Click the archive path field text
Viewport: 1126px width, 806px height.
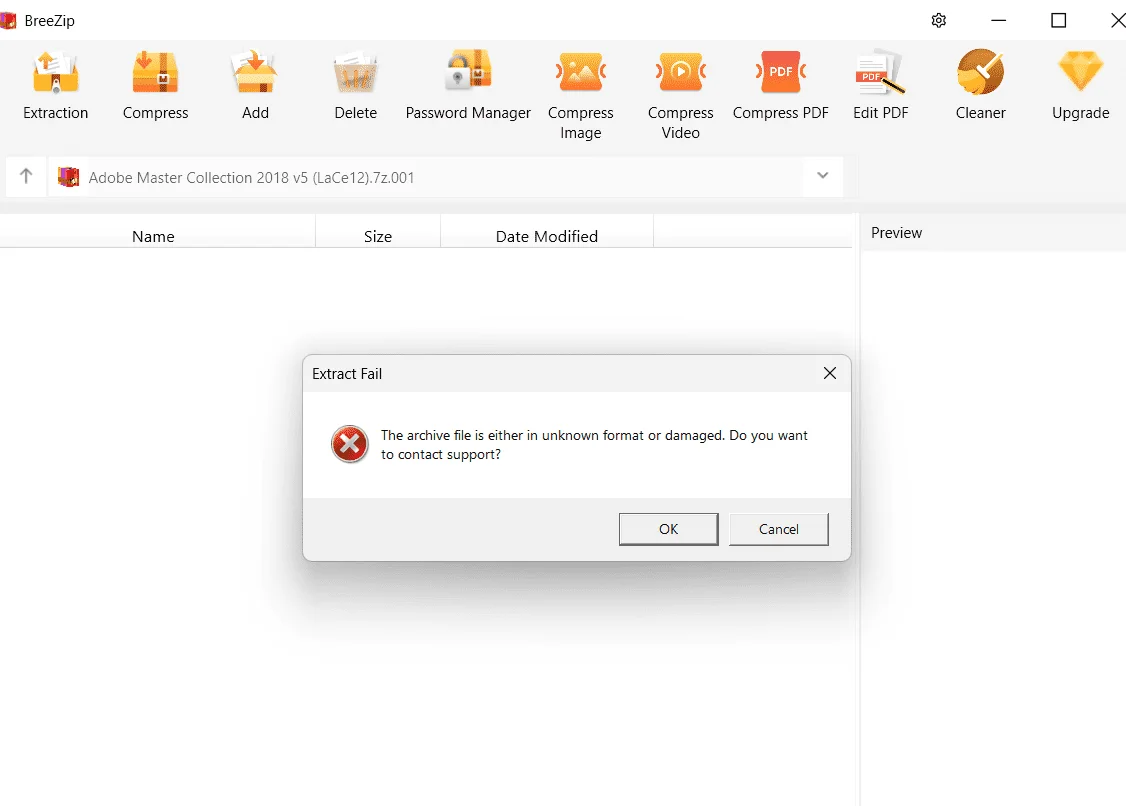tap(251, 177)
